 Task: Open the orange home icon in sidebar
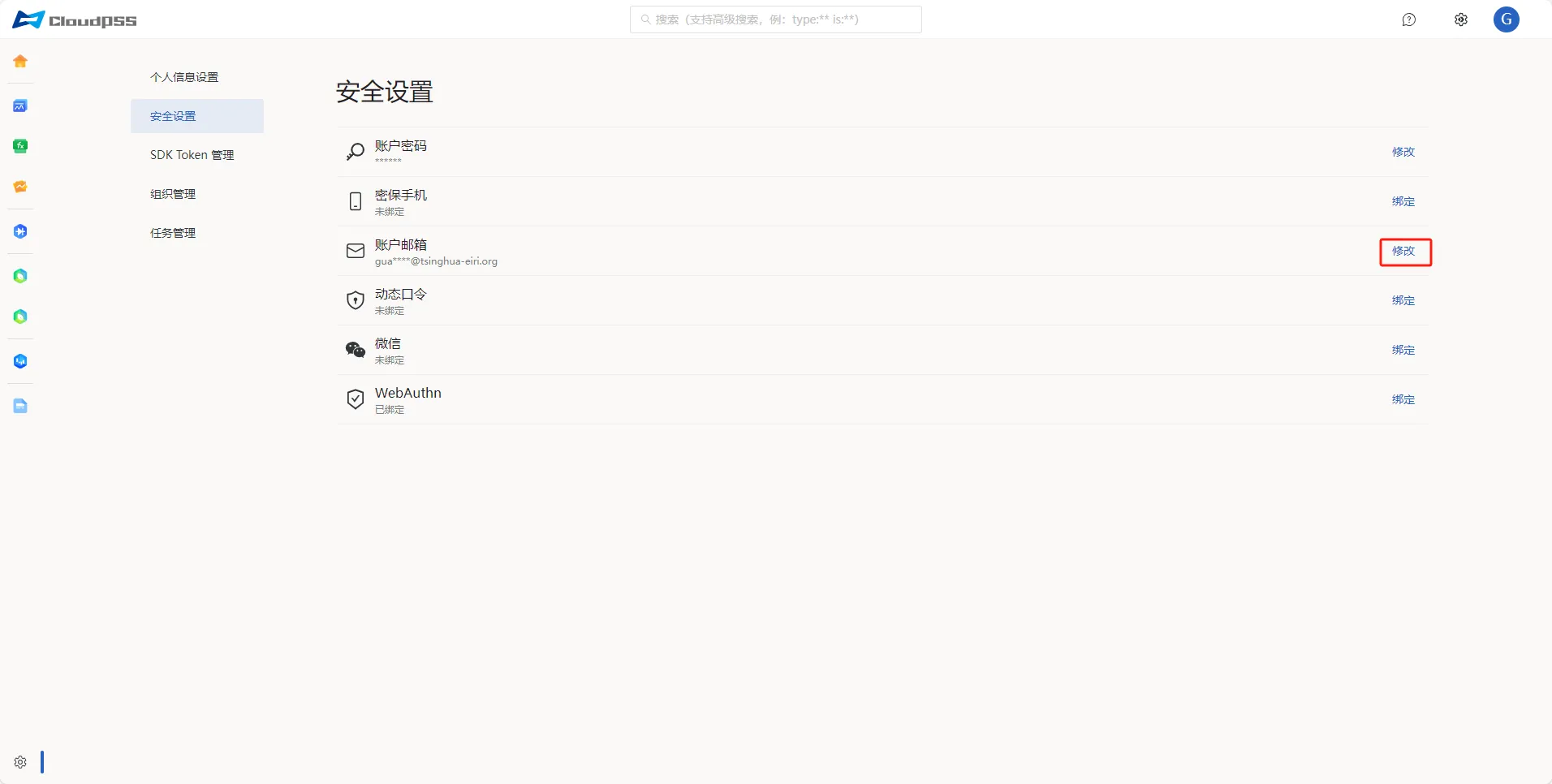20,61
